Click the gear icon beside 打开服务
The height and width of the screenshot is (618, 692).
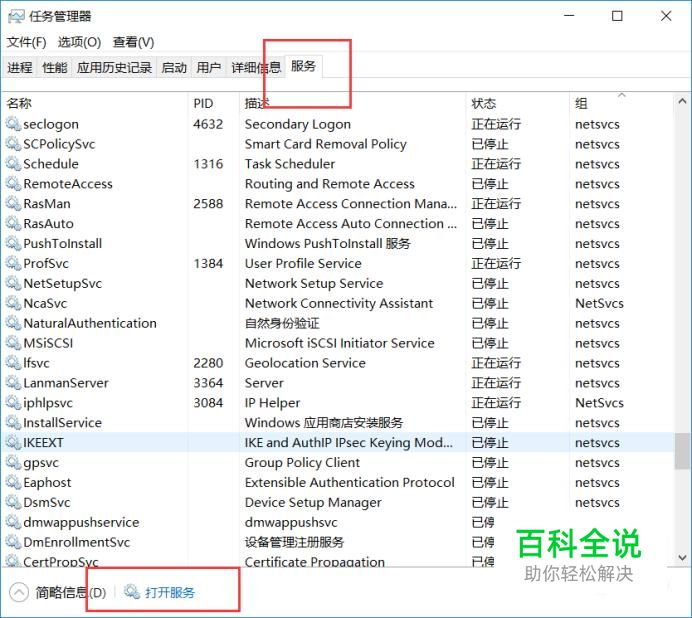coord(132,592)
